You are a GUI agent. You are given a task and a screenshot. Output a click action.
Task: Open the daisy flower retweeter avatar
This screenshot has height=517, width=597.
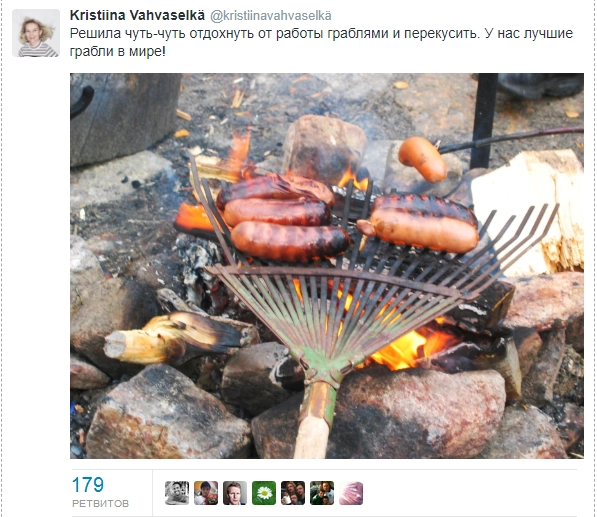point(264,493)
